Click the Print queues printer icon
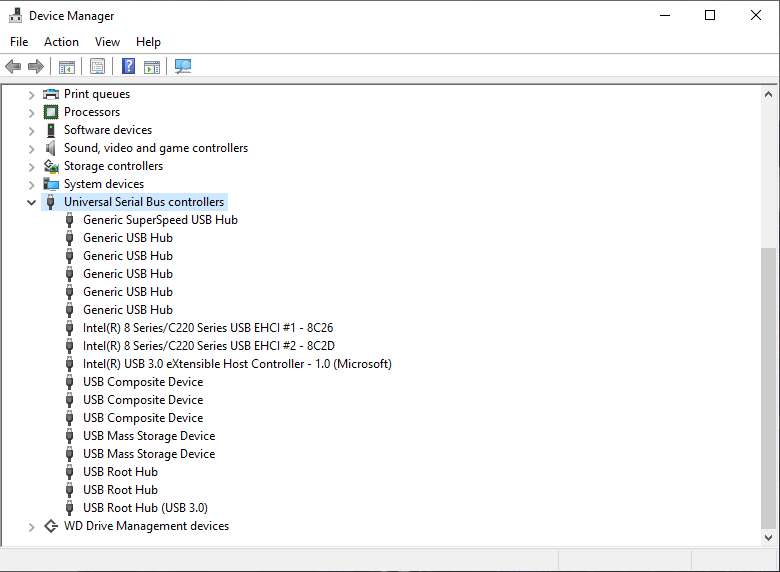The image size is (780, 572). pyautogui.click(x=51, y=94)
